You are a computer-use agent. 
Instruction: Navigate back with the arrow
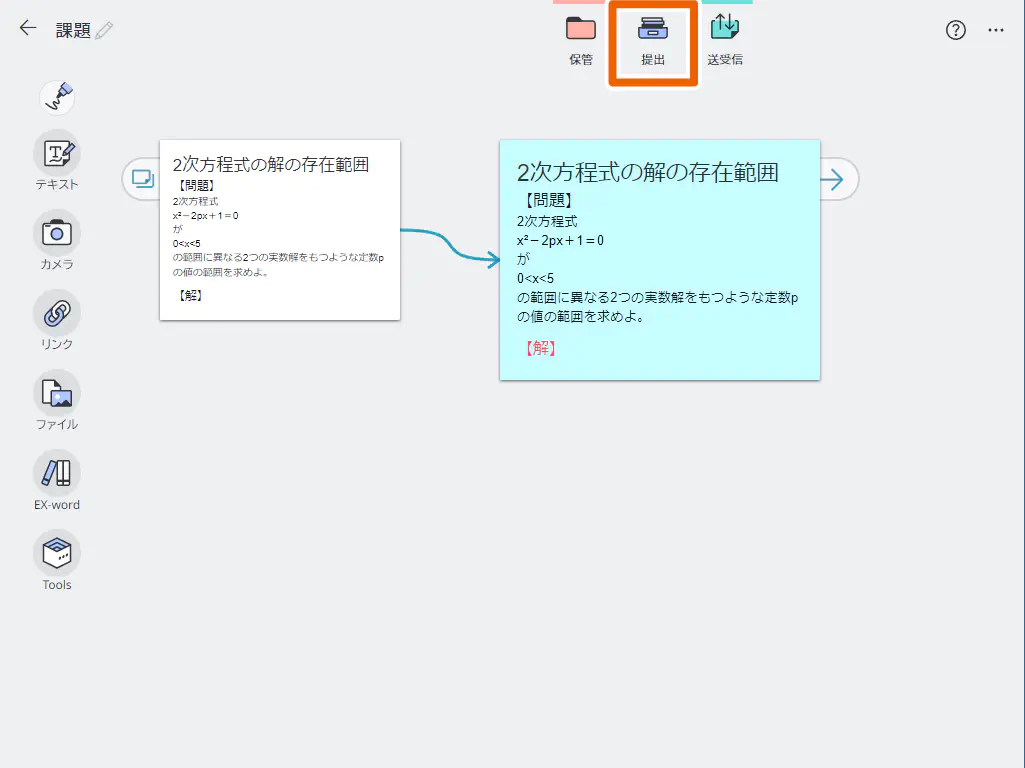(x=27, y=29)
